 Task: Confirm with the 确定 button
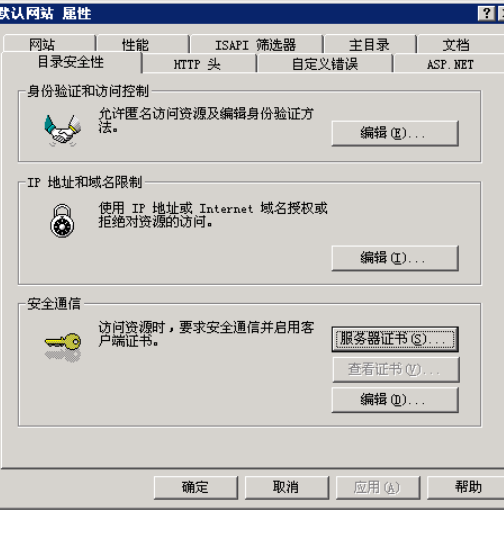click(x=196, y=488)
